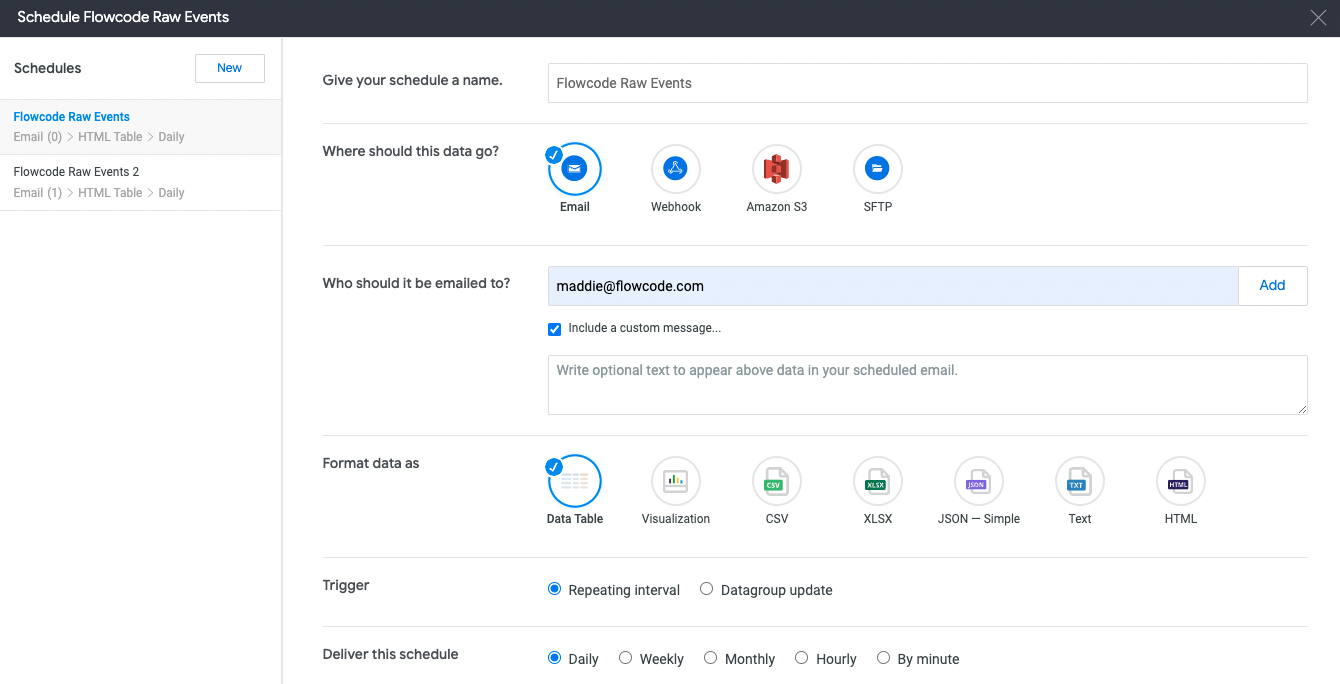This screenshot has height=684, width=1340.
Task: Select HTML file format icon
Action: 1181,481
